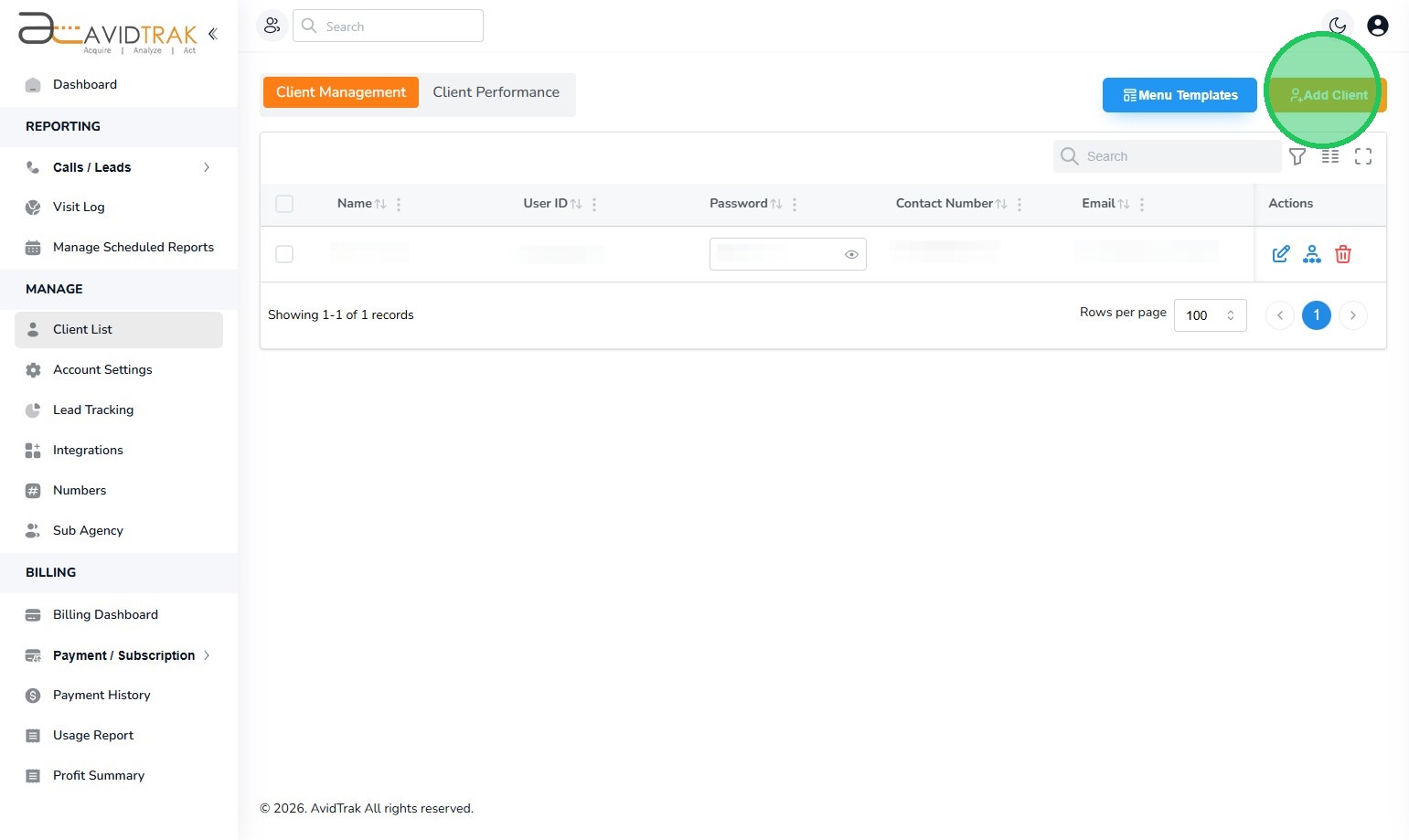Click the Integrations icon in the sidebar
1409x840 pixels.
33,451
